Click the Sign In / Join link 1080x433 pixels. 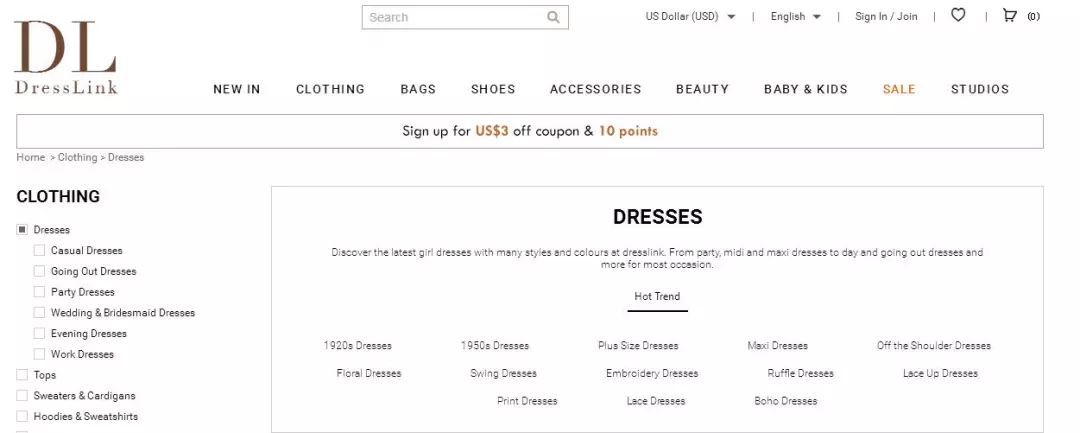tap(886, 16)
